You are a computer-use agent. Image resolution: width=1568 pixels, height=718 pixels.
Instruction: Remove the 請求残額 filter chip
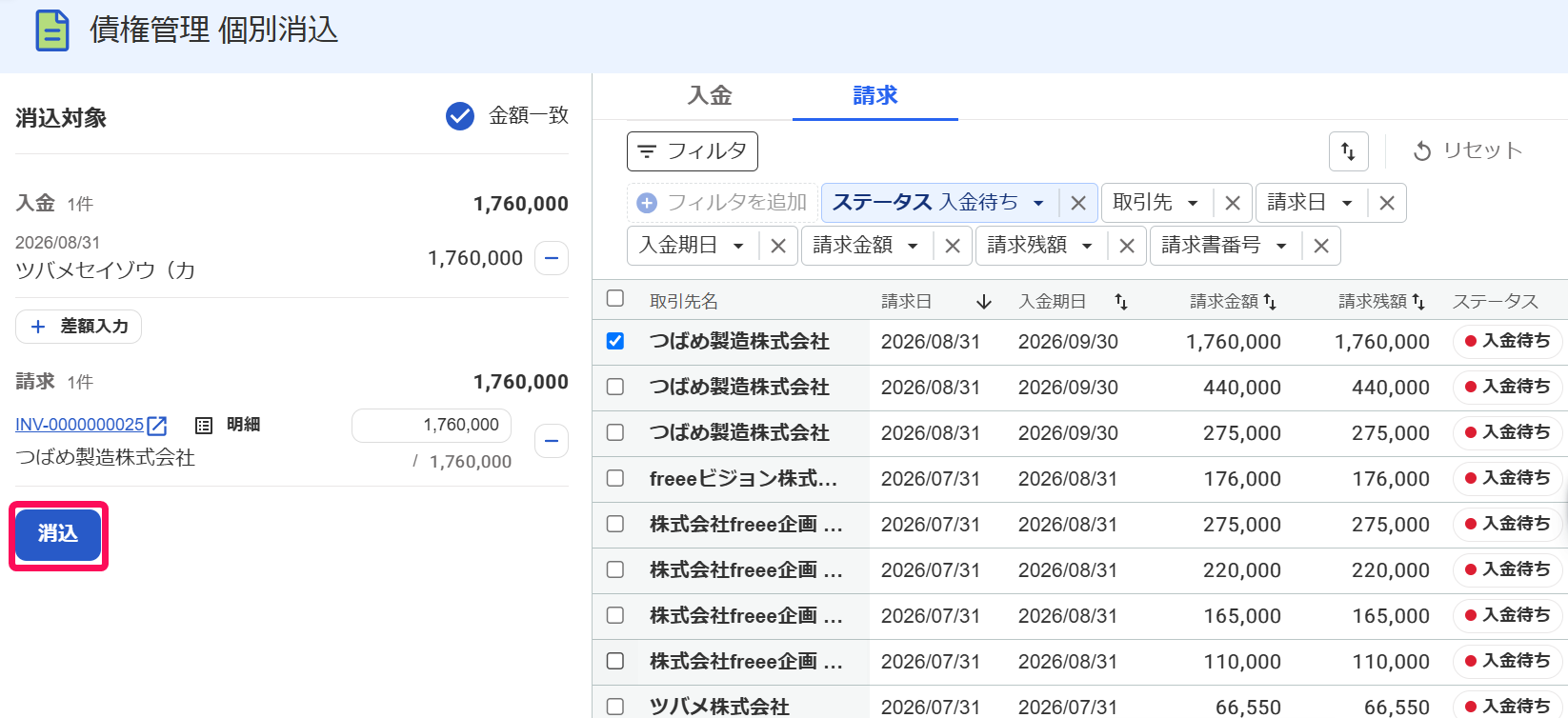pos(1127,246)
